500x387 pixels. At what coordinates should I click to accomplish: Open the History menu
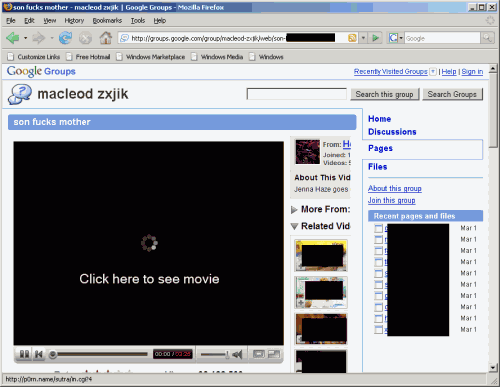(x=74, y=21)
